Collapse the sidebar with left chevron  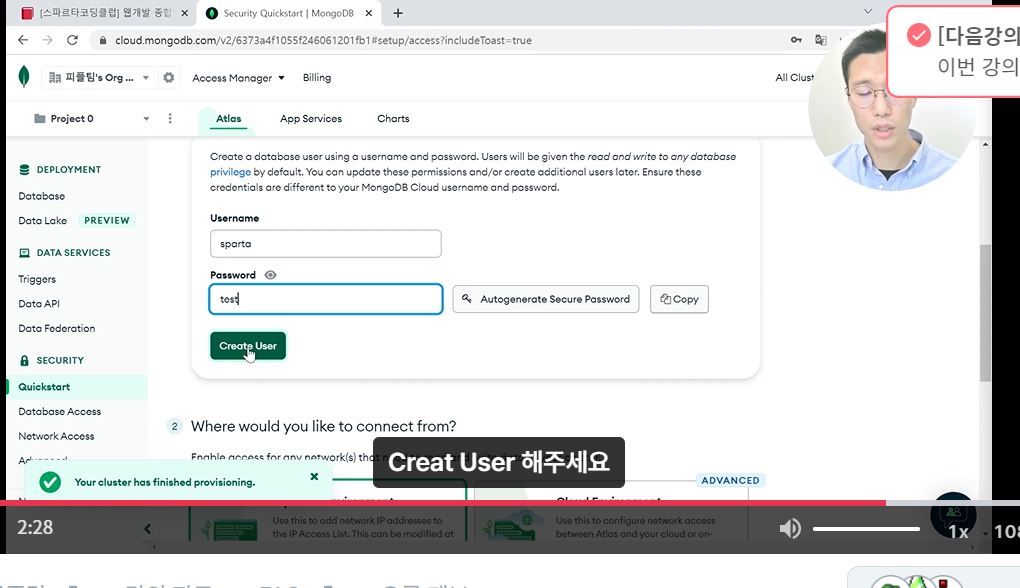(x=148, y=529)
